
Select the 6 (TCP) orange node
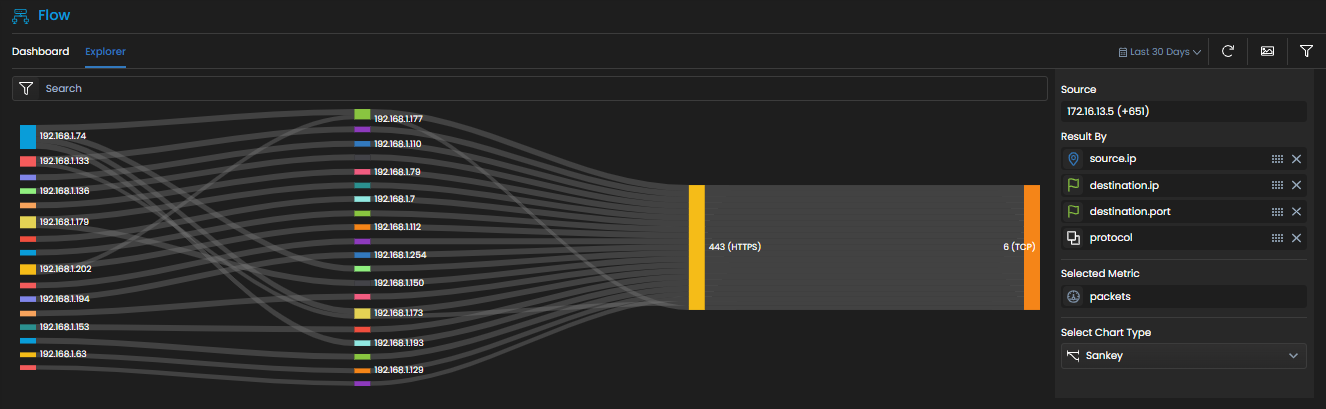1032,247
